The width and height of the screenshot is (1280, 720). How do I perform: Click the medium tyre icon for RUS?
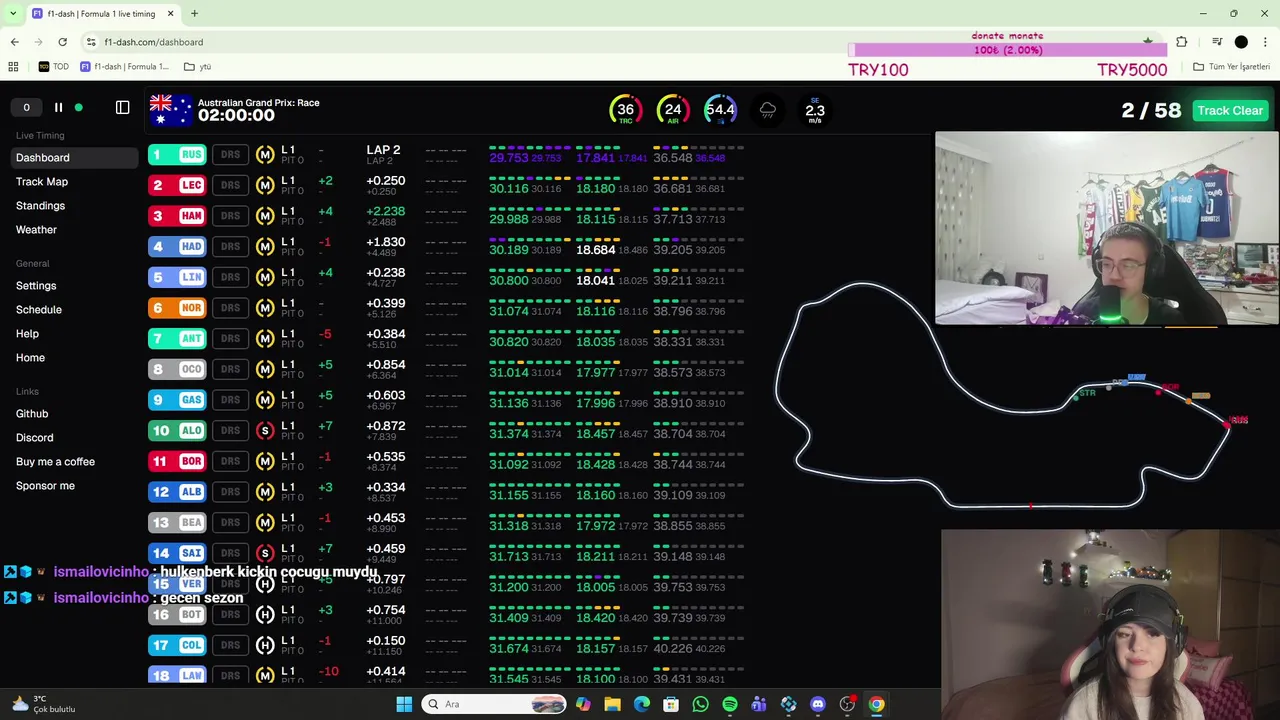coord(265,154)
